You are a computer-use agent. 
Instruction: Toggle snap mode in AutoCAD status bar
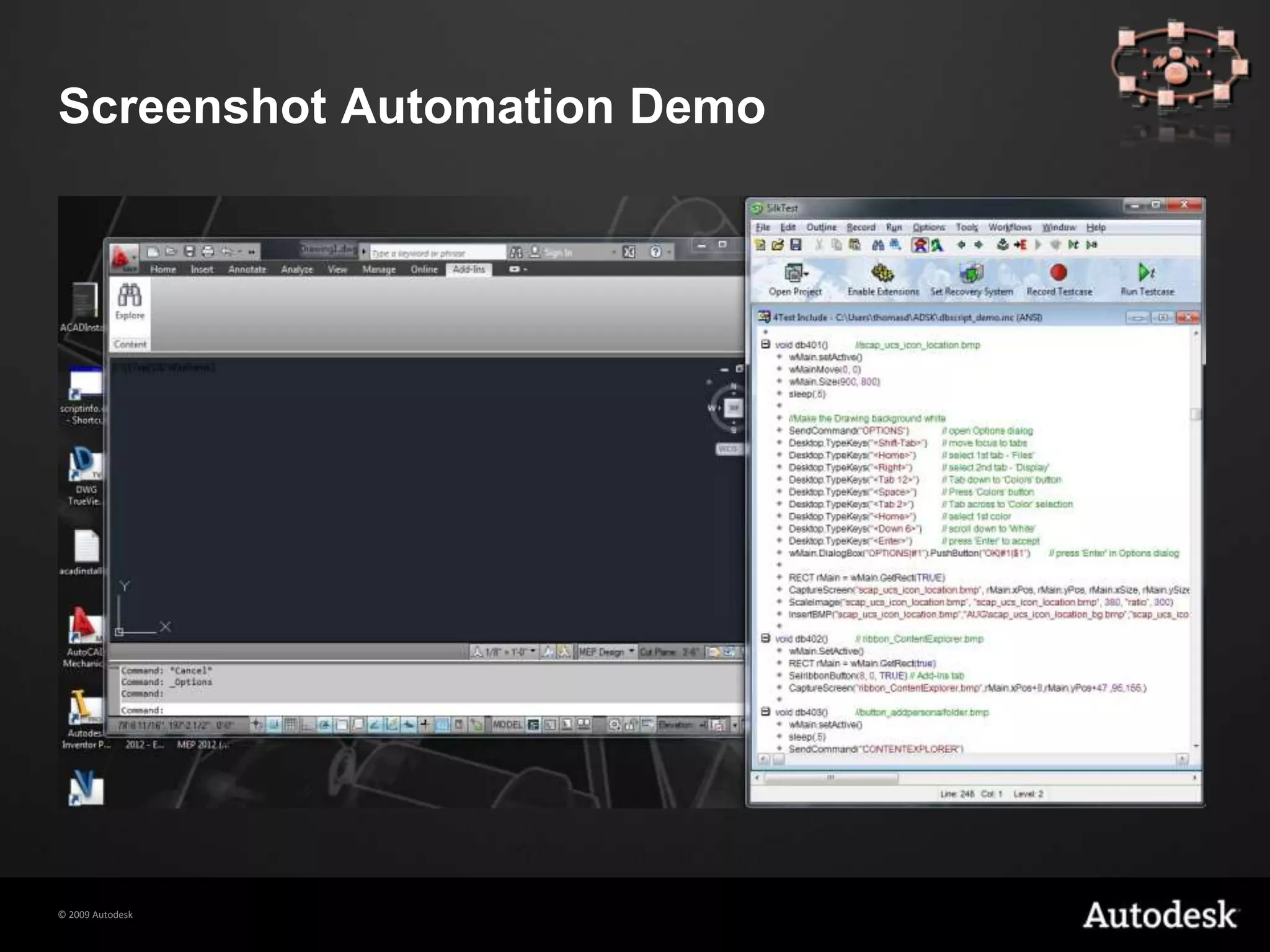click(273, 725)
